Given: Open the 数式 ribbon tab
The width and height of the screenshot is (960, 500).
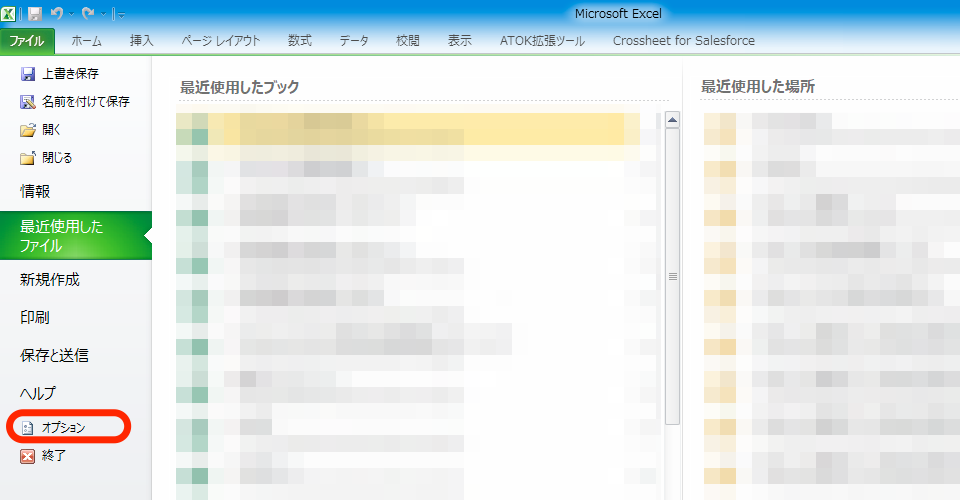Looking at the screenshot, I should click(299, 41).
